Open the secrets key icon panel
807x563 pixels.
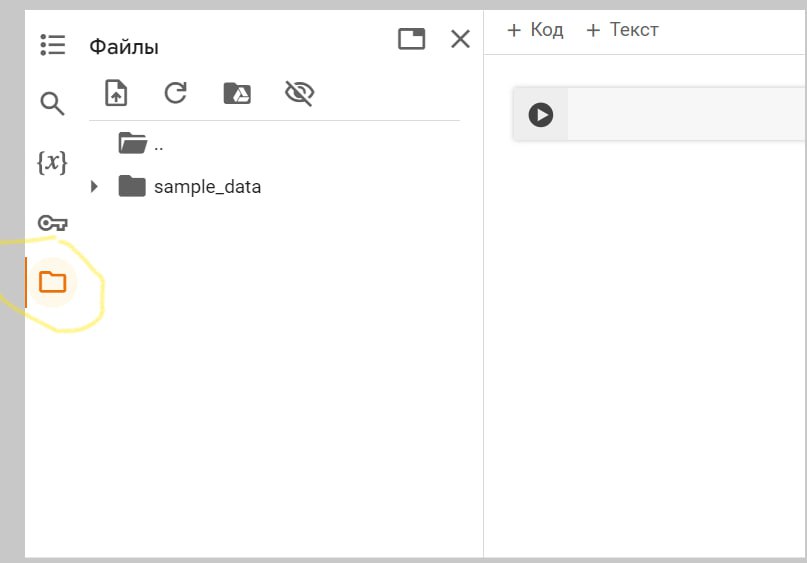[x=52, y=223]
